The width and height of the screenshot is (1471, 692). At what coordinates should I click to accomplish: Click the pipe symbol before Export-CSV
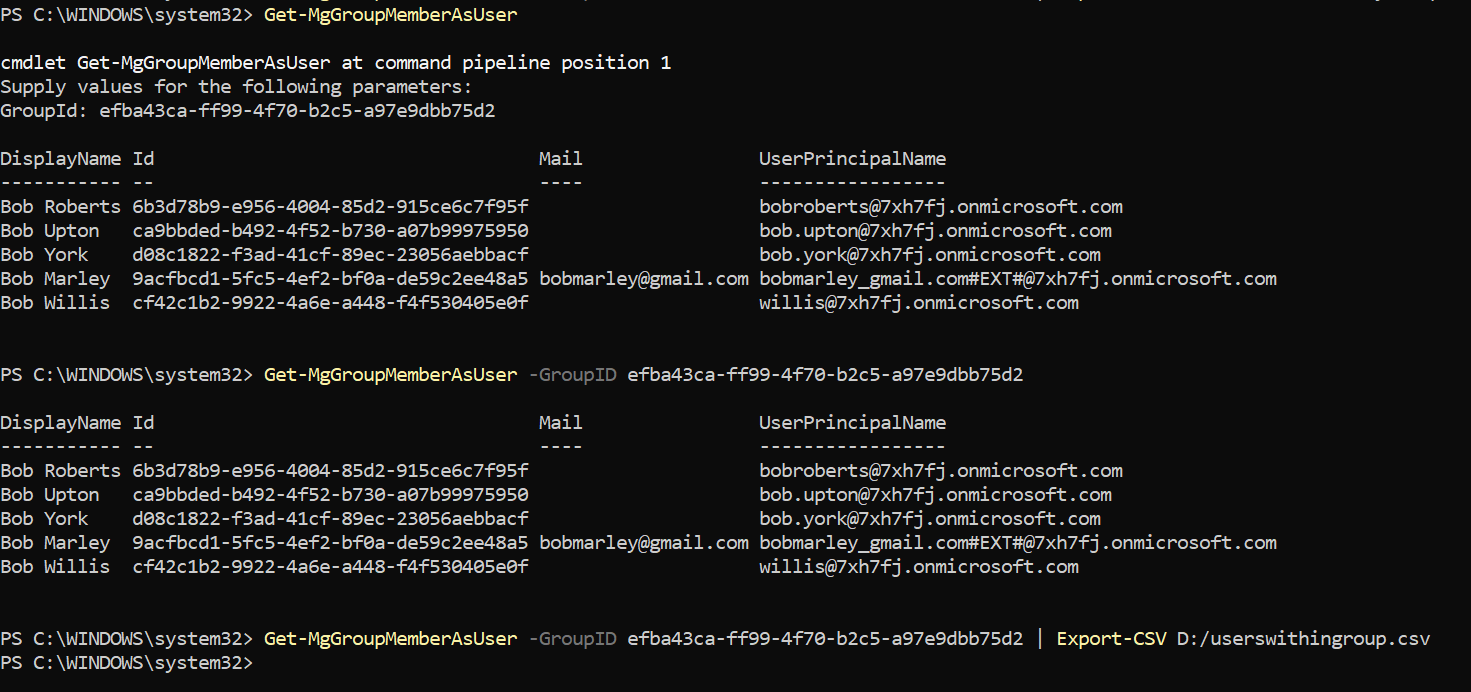click(1040, 639)
